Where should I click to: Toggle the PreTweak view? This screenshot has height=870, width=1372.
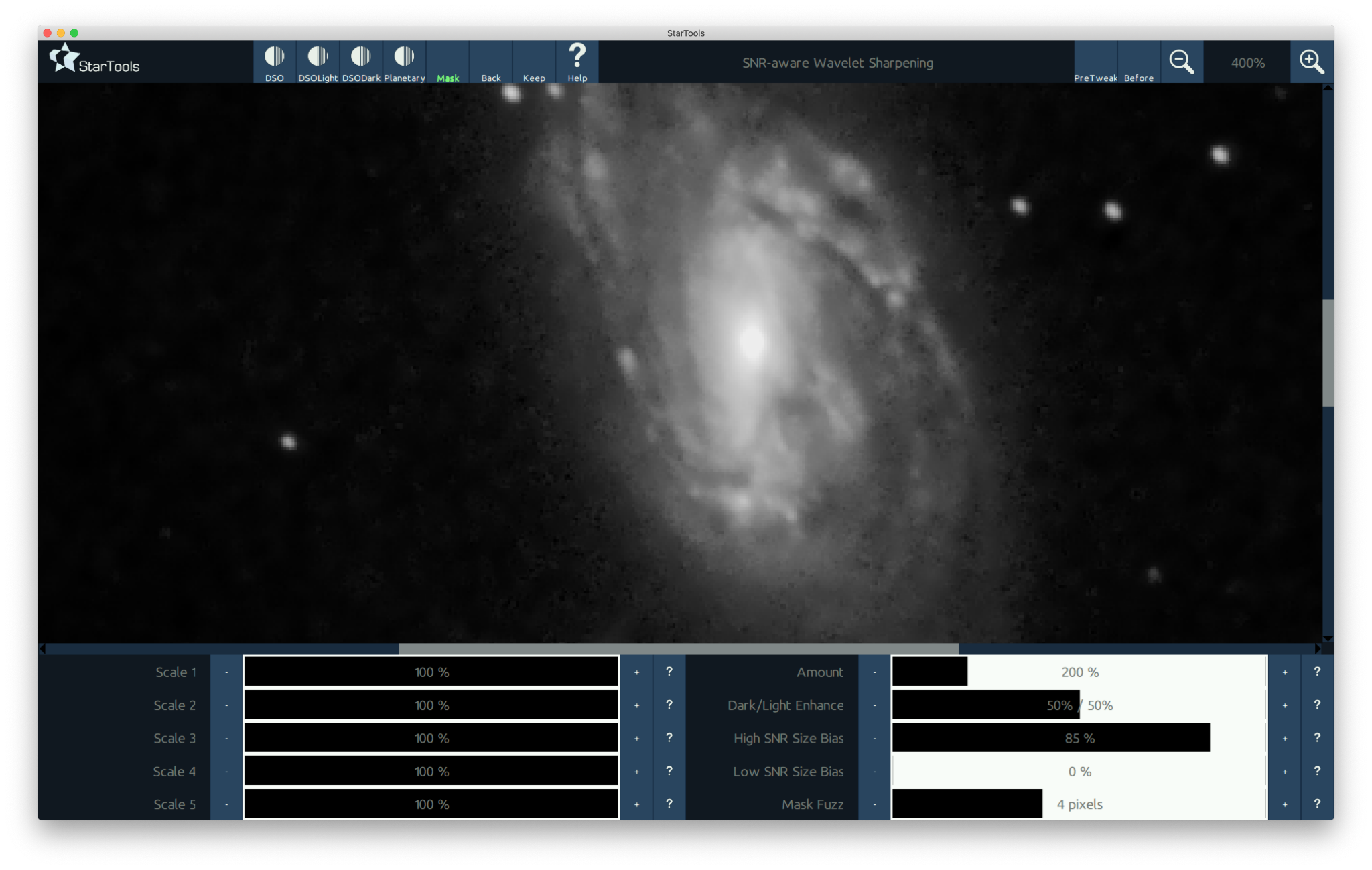point(1095,62)
